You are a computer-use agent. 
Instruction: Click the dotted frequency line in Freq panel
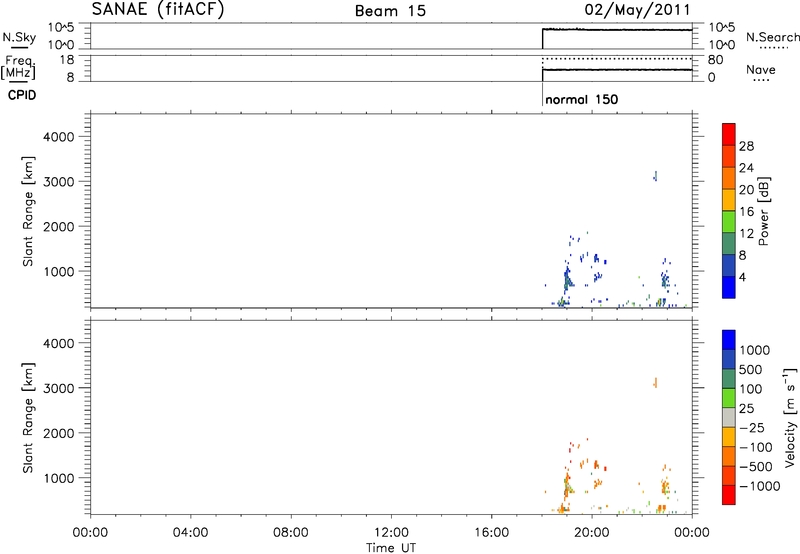pyautogui.click(x=617, y=60)
